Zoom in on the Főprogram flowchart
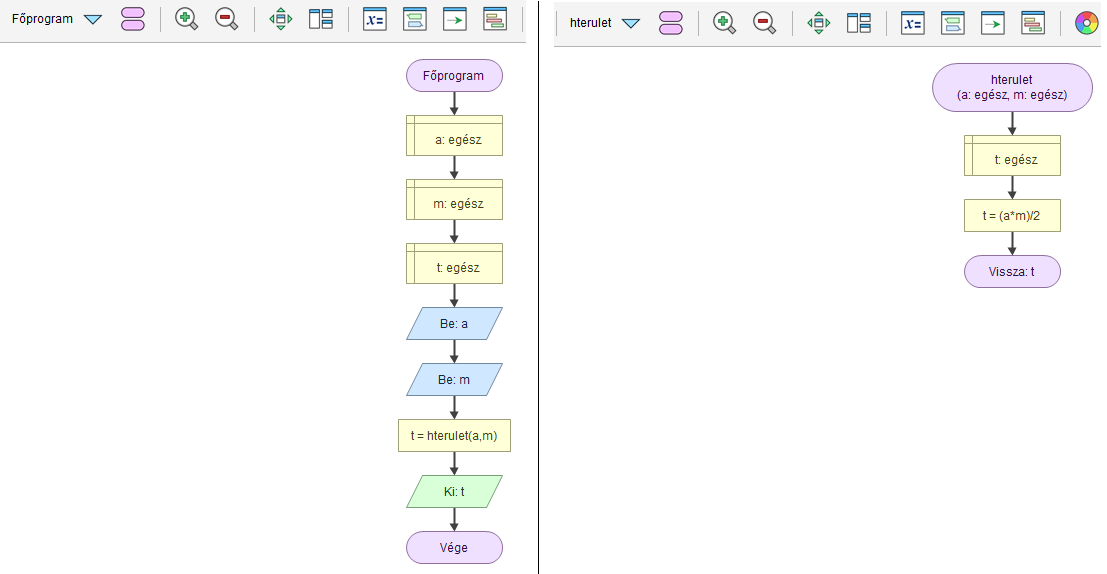The width and height of the screenshot is (1107, 574). click(x=186, y=19)
